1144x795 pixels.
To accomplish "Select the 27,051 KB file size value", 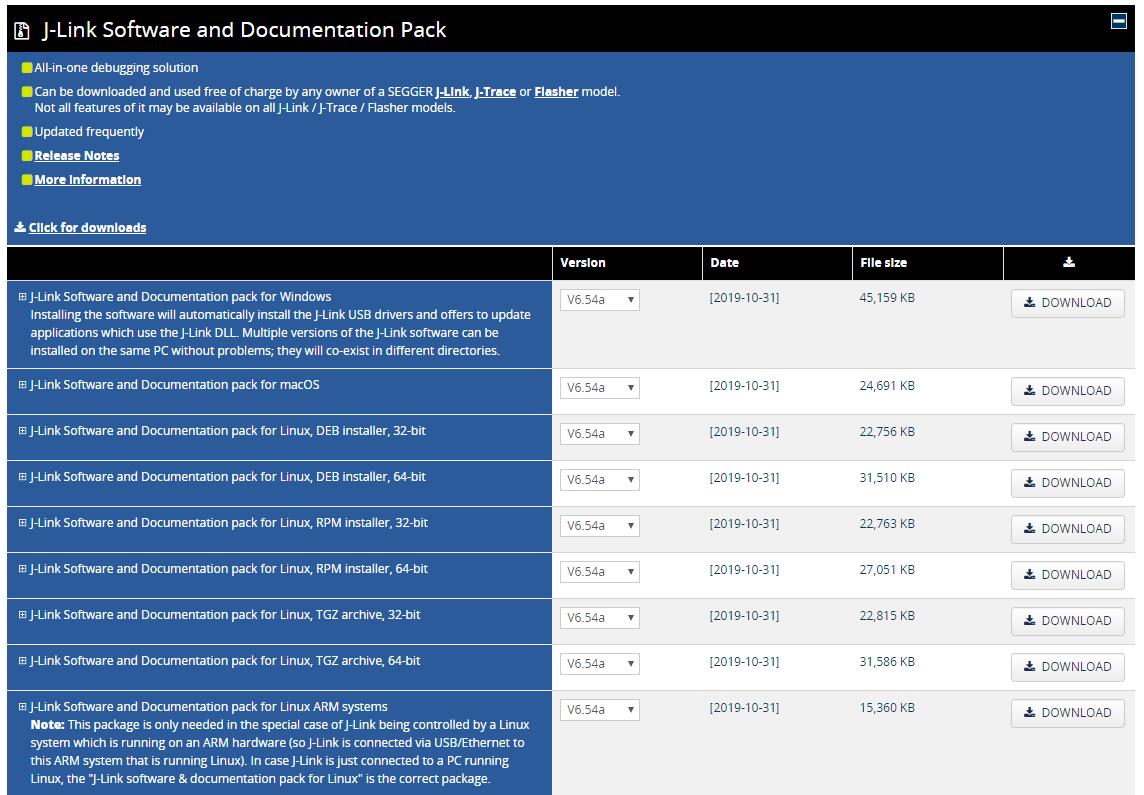I will tap(887, 570).
